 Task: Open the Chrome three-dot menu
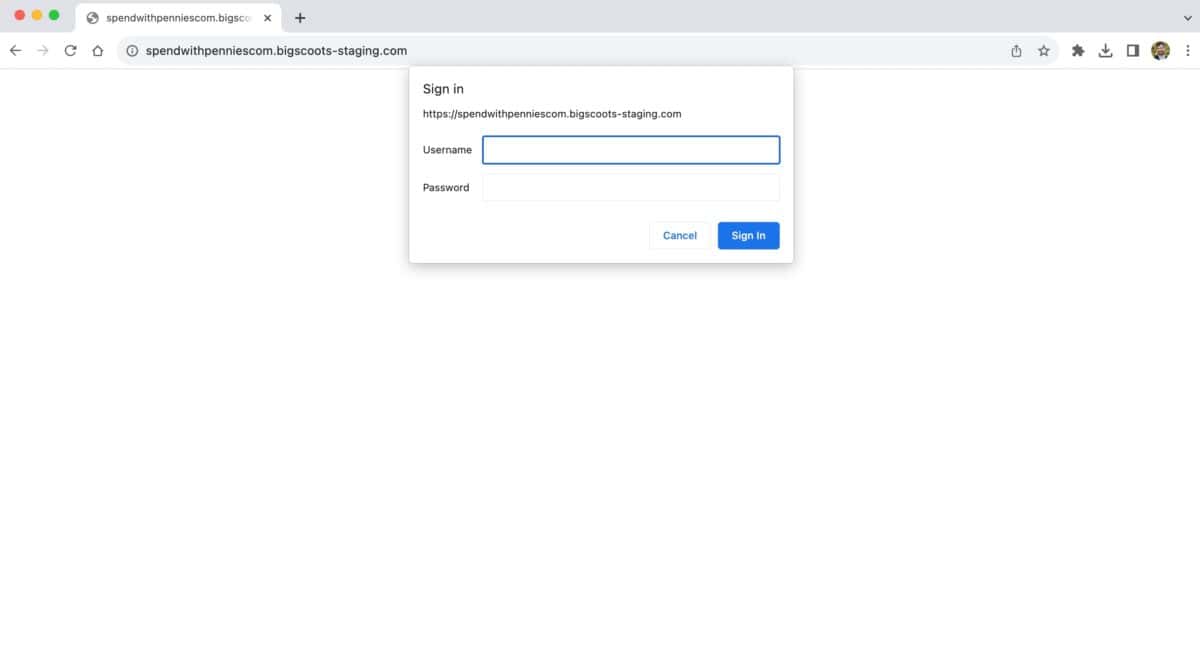coord(1186,51)
